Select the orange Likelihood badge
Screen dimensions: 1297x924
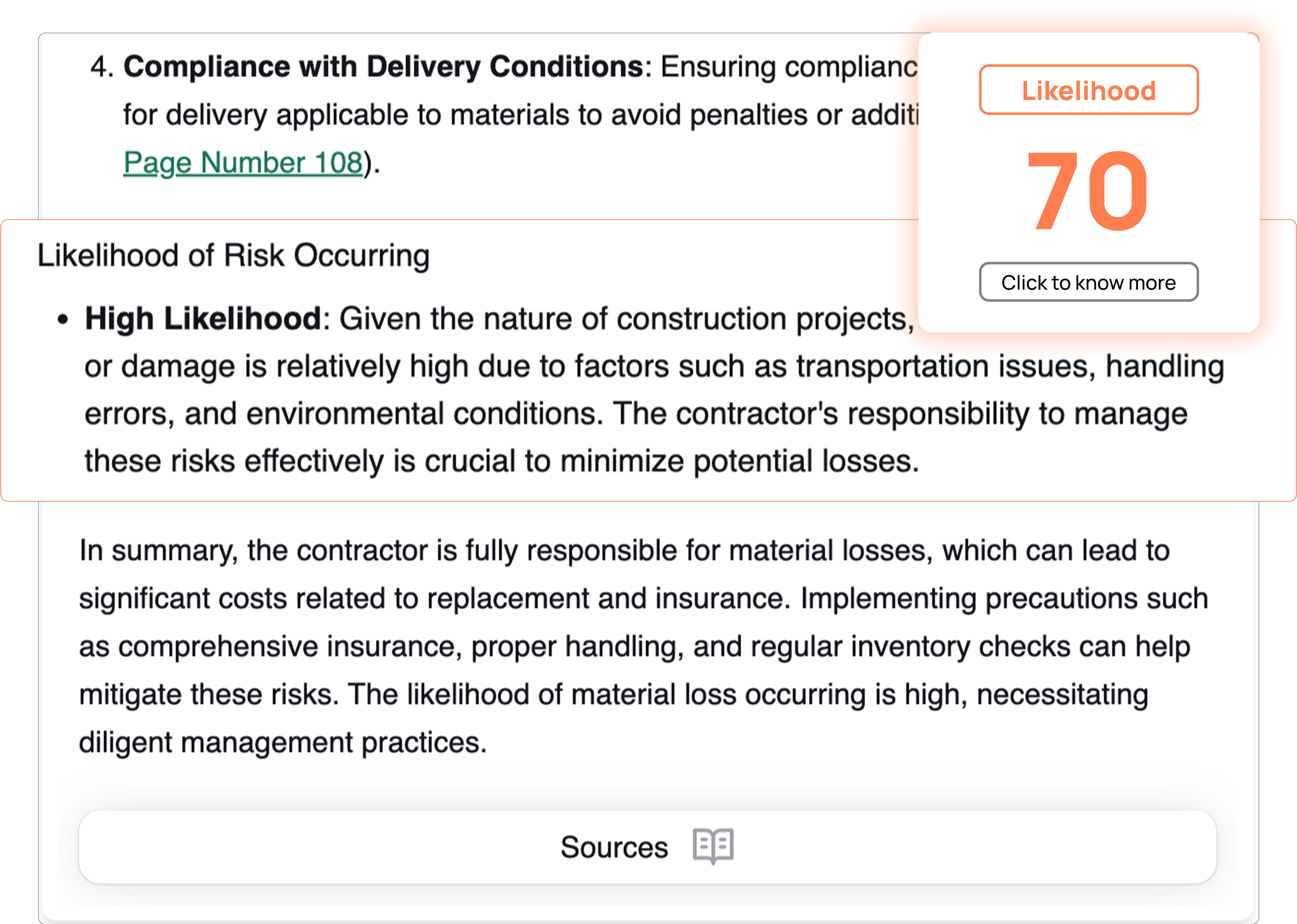tap(1088, 90)
